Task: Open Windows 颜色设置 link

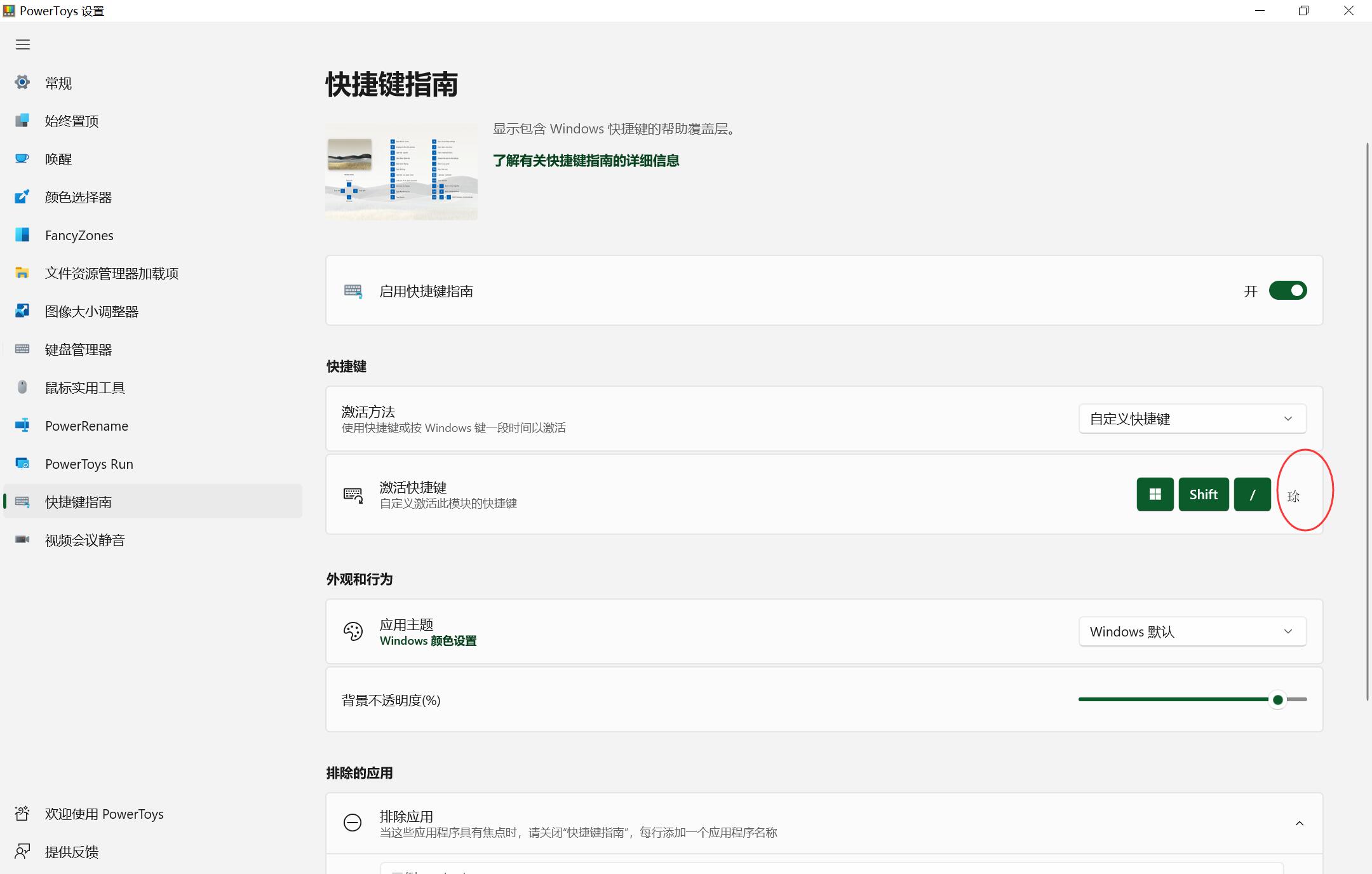Action: 427,641
